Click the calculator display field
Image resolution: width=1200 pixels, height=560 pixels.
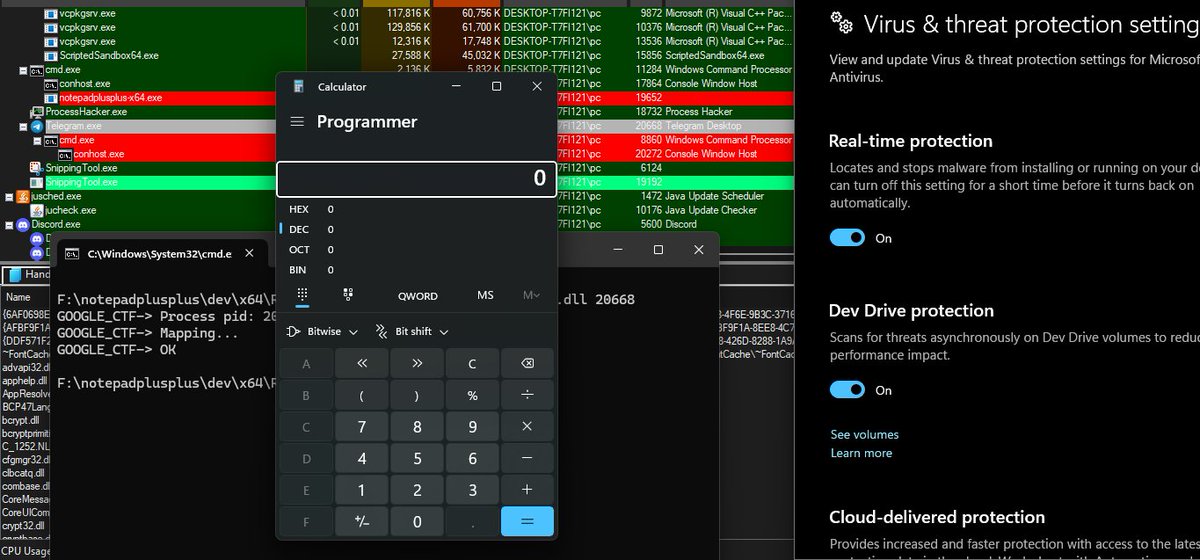pyautogui.click(x=416, y=178)
